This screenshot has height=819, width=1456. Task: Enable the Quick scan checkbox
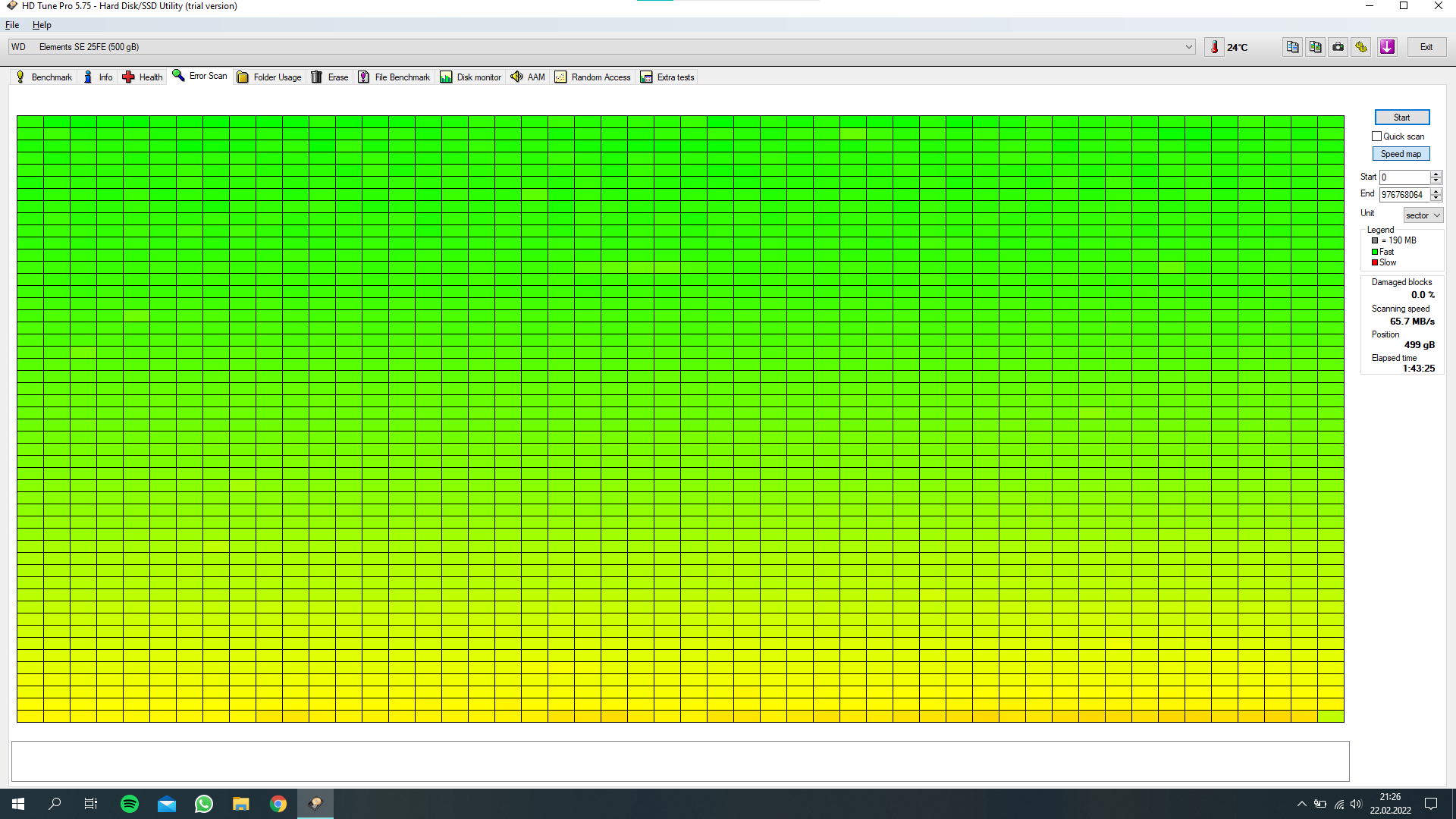(x=1376, y=136)
